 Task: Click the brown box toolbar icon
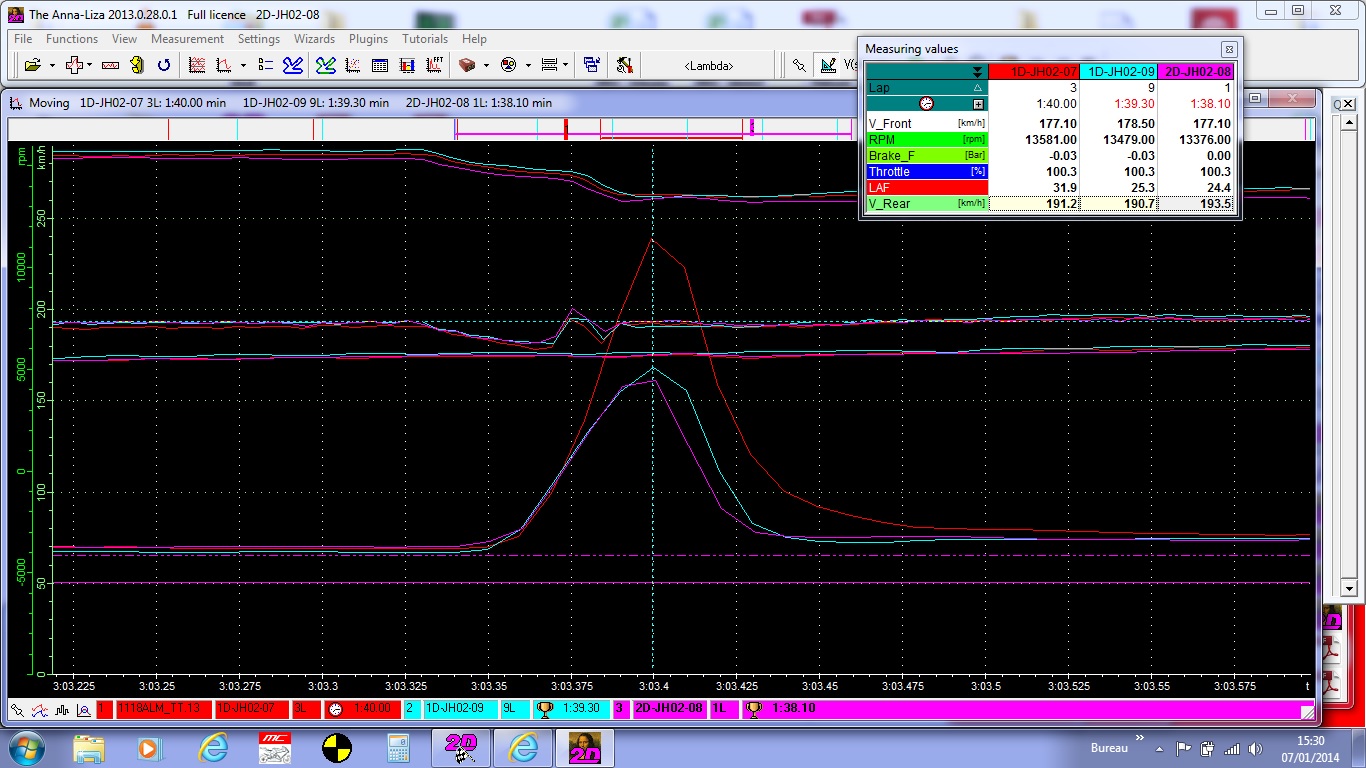(x=467, y=65)
